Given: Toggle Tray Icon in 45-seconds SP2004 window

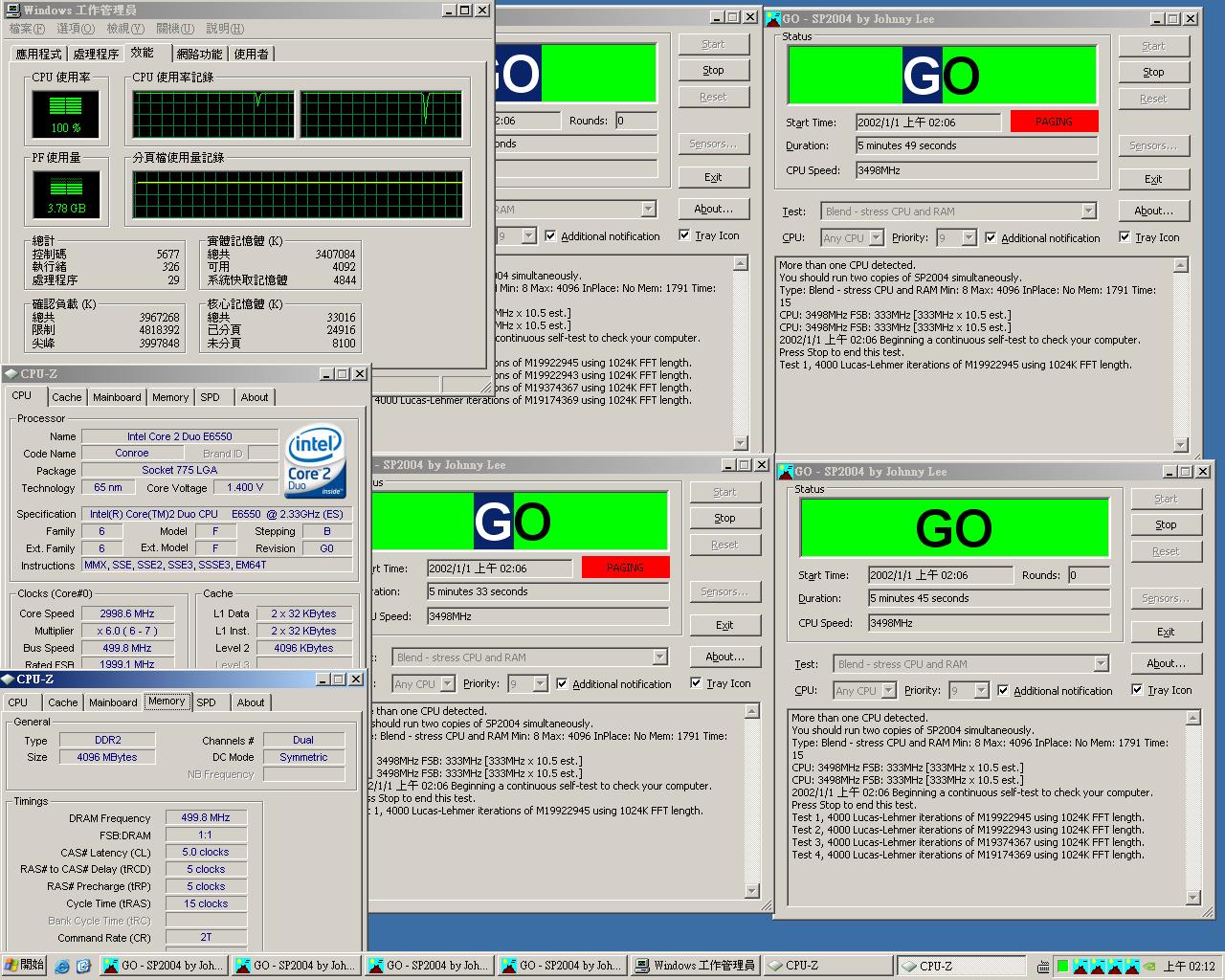Looking at the screenshot, I should coord(1137,689).
